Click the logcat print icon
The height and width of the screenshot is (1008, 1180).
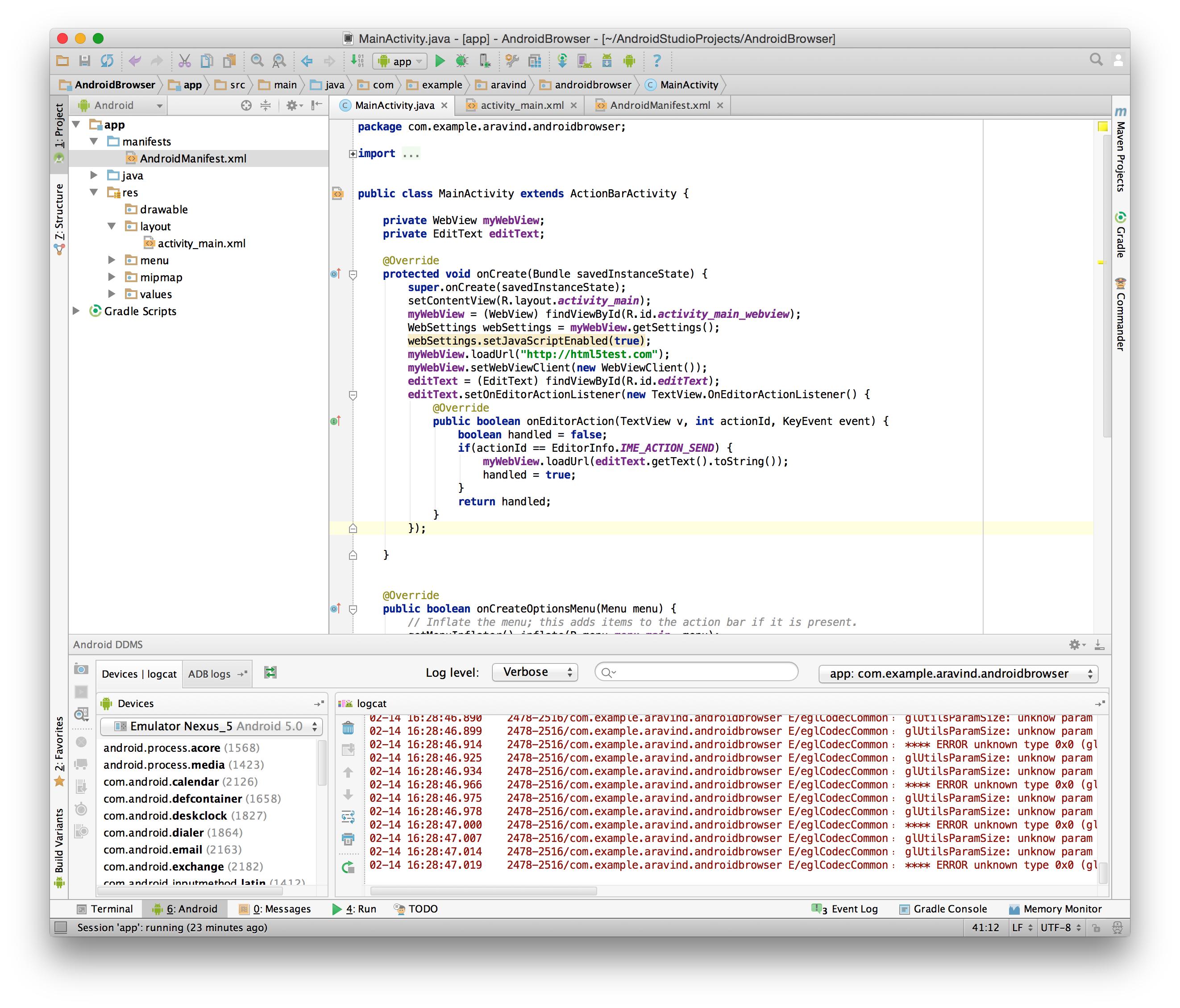pyautogui.click(x=348, y=839)
